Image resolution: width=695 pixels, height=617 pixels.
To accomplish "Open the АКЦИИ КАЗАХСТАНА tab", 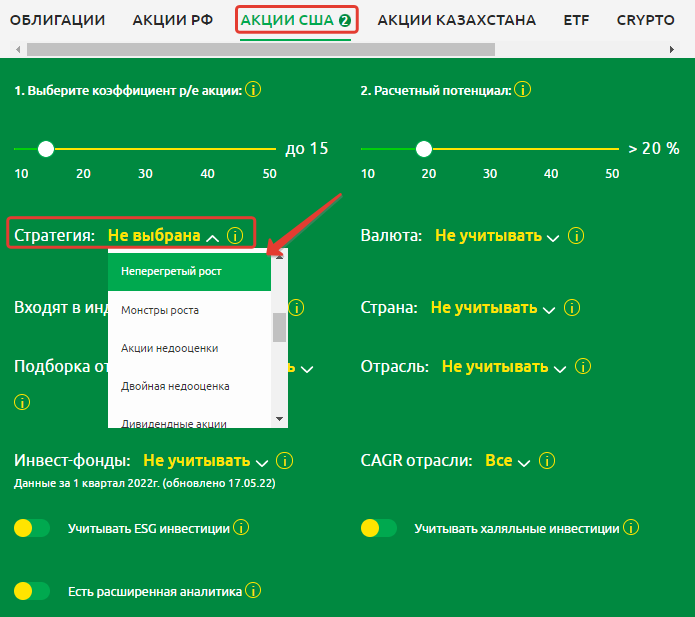I will coord(456,20).
